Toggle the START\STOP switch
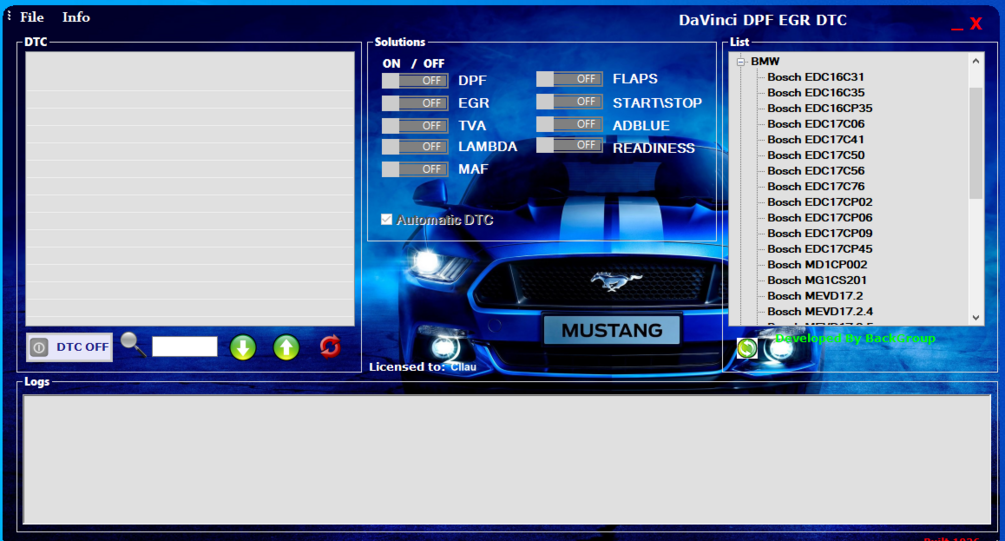Image resolution: width=1005 pixels, height=541 pixels. pos(569,101)
